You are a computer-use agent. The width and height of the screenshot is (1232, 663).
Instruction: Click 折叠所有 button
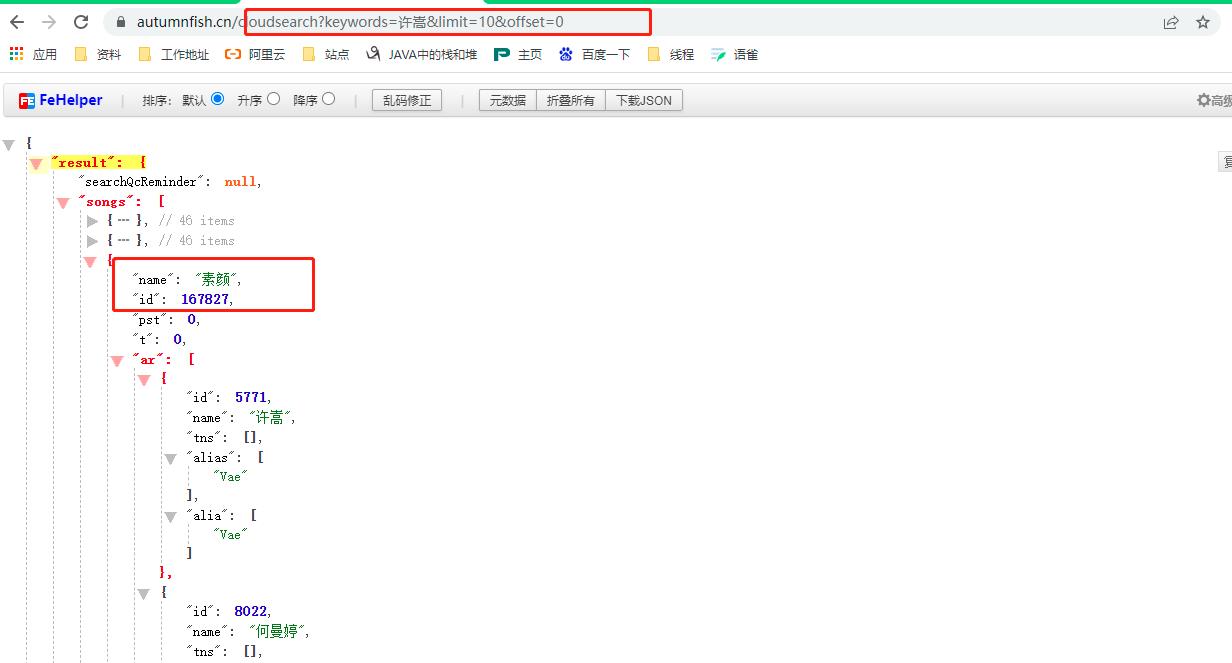[571, 100]
